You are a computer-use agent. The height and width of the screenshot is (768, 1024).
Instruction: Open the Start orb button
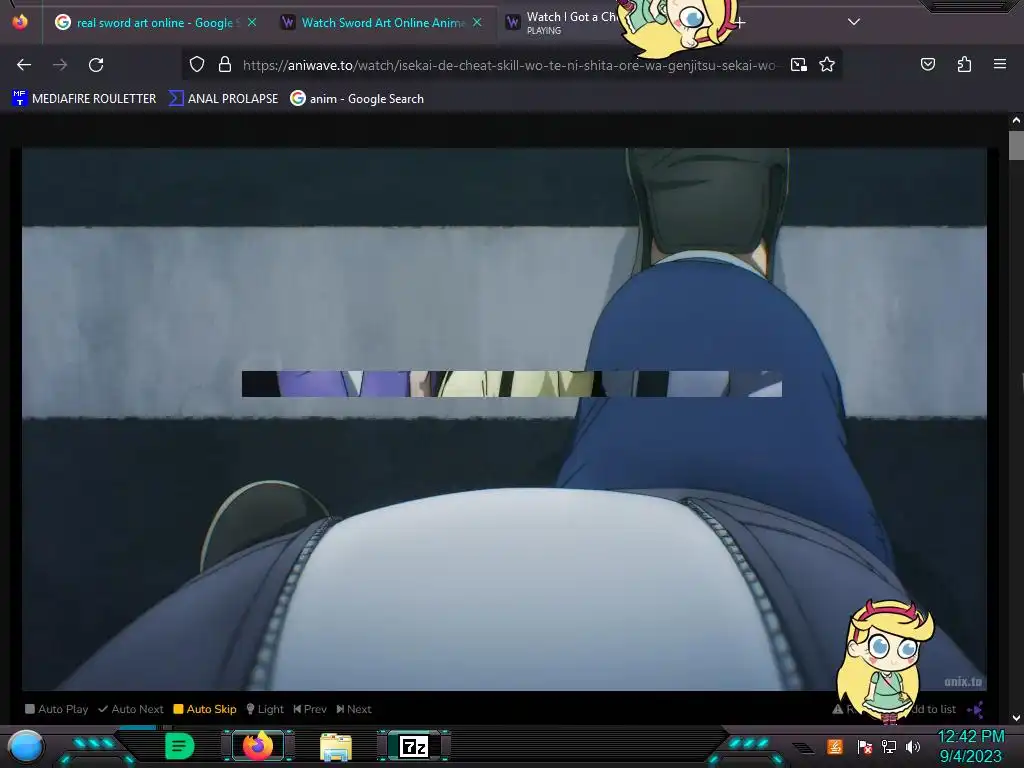point(26,747)
